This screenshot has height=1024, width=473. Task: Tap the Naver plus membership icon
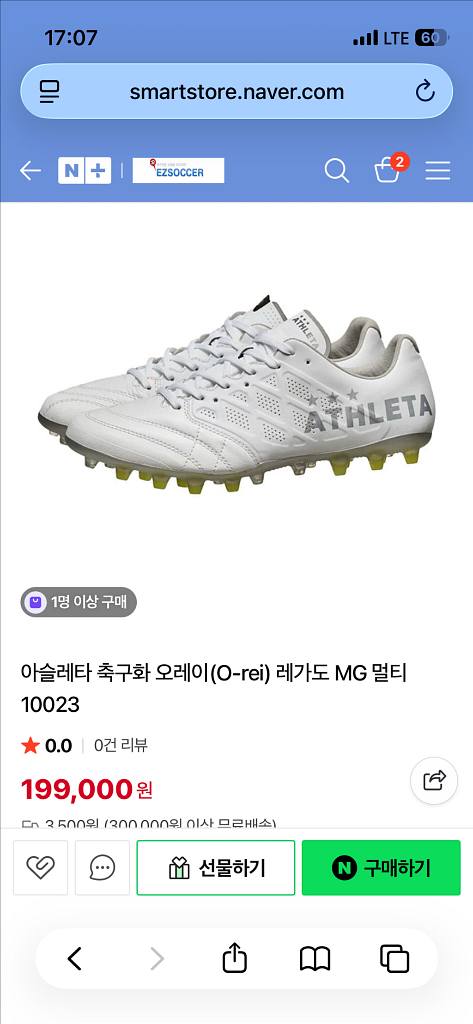point(98,171)
